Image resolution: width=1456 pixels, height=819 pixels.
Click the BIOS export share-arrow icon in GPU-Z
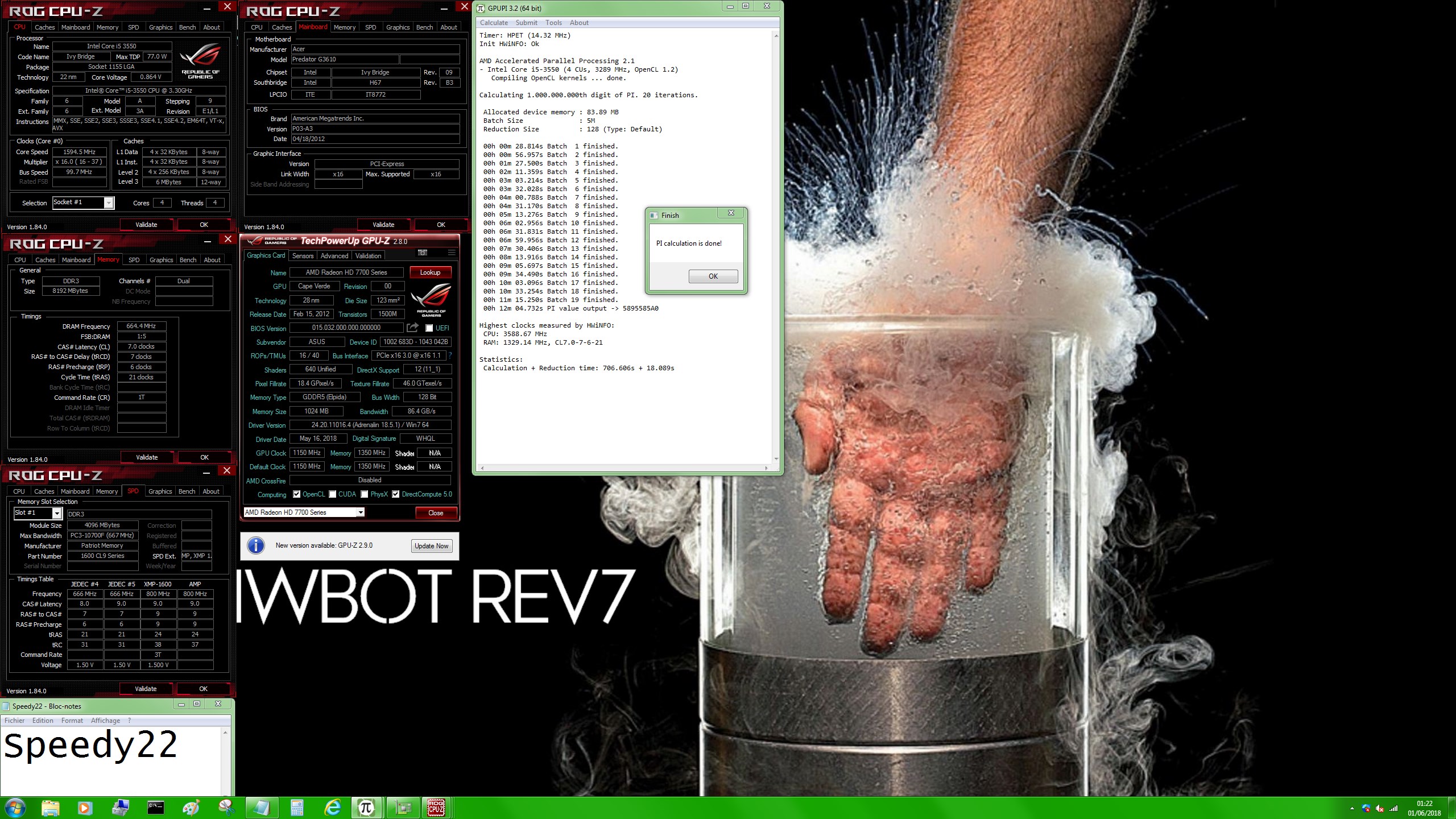[x=412, y=328]
